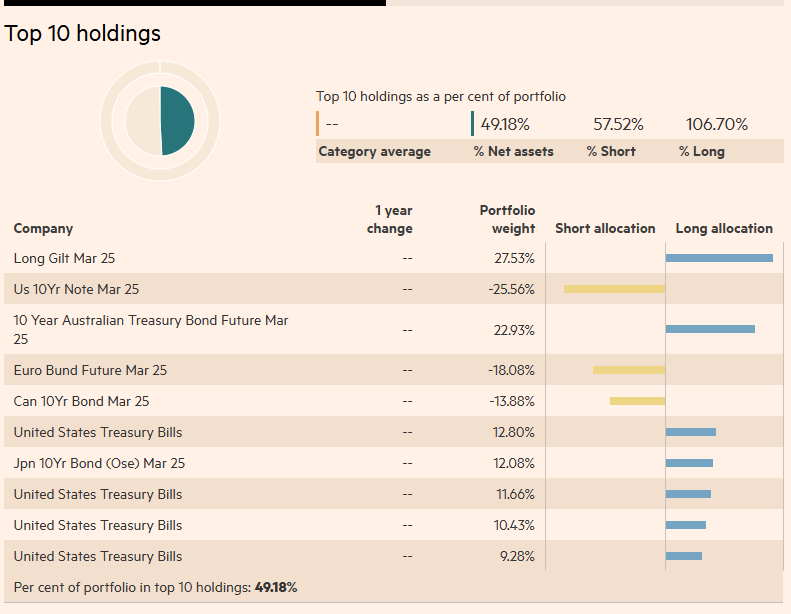This screenshot has width=791, height=614.
Task: Click the yellow short bar for Us 10Yr Note
Action: (614, 289)
